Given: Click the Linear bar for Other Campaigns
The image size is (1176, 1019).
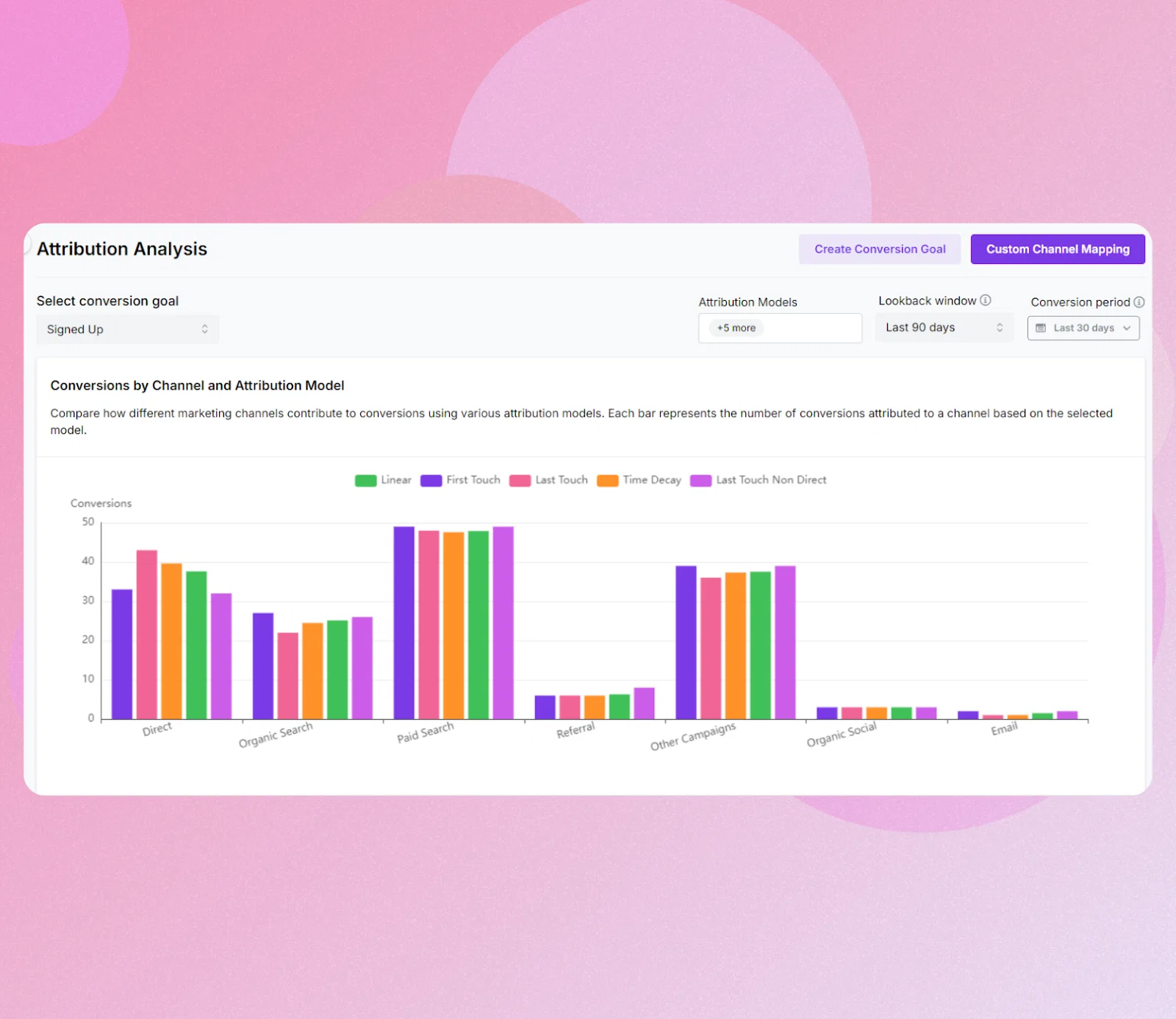Looking at the screenshot, I should pos(761,646).
